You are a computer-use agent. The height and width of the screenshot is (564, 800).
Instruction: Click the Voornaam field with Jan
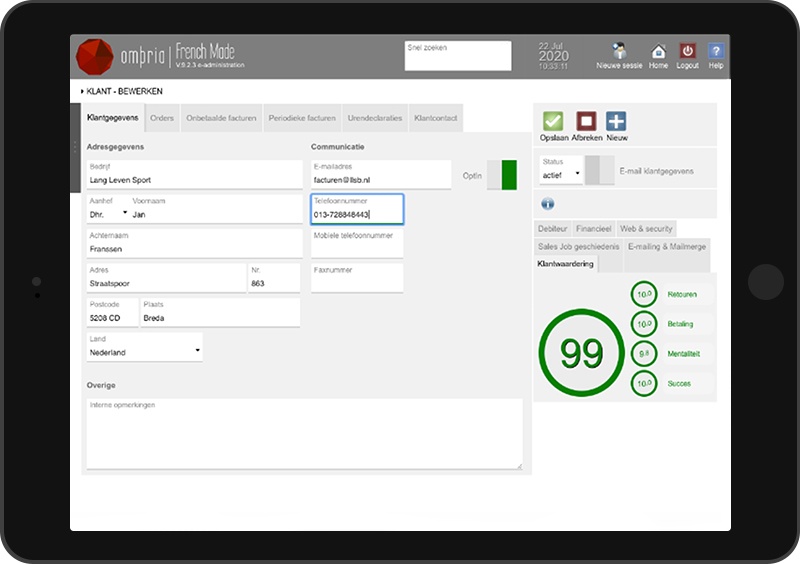click(x=216, y=209)
